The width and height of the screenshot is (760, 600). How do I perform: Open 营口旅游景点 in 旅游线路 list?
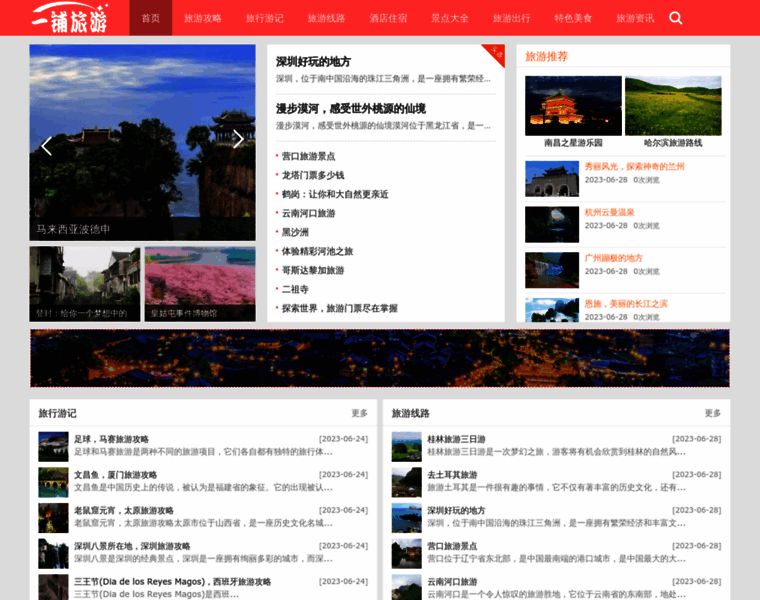[x=452, y=546]
